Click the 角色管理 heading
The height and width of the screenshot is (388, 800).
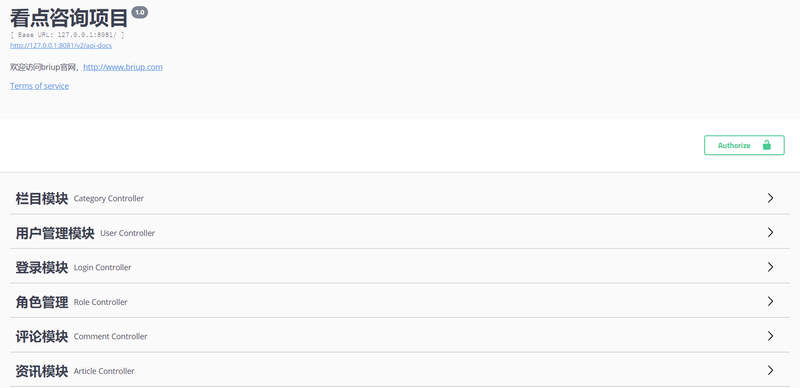point(42,302)
